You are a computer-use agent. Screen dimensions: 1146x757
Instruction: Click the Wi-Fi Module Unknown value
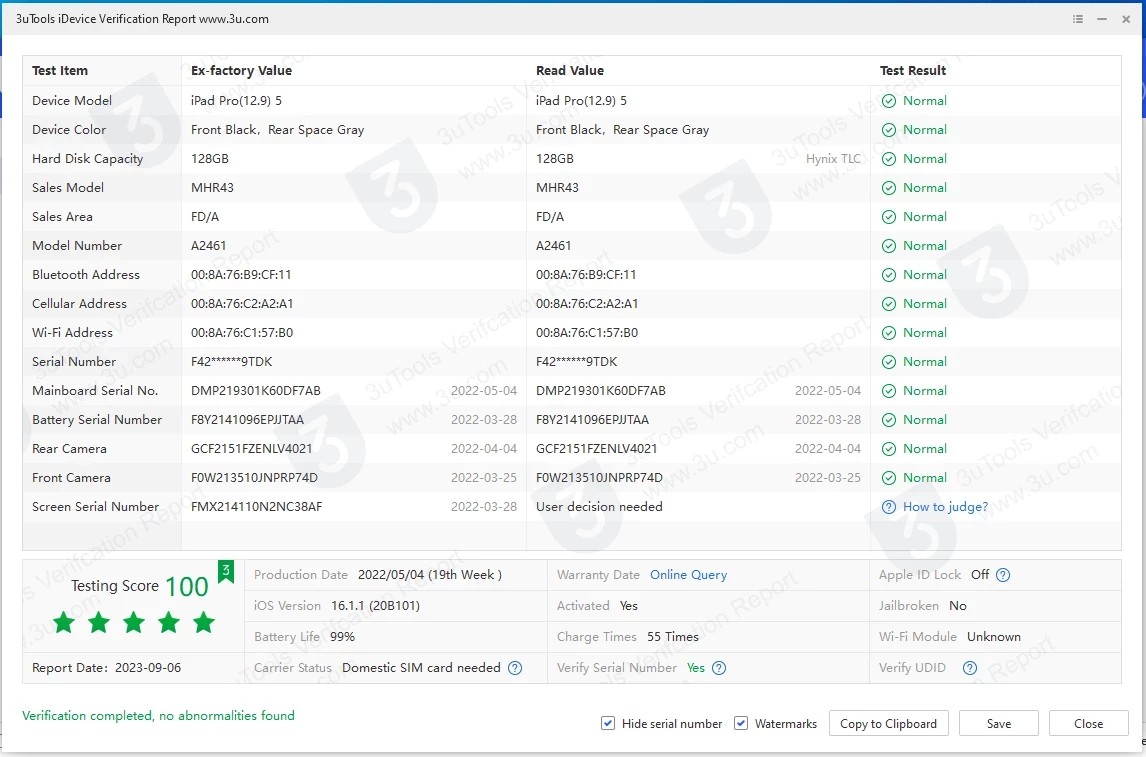[994, 637]
